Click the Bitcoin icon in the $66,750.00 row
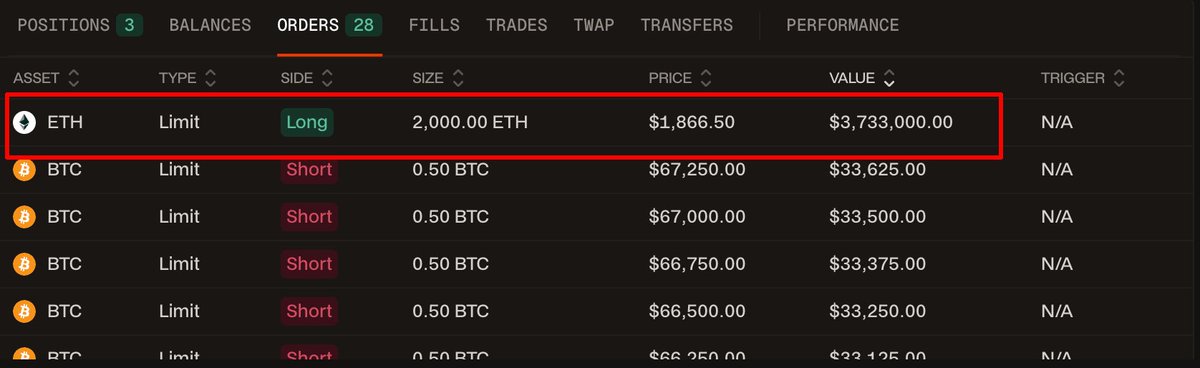The image size is (1200, 368). tap(23, 264)
